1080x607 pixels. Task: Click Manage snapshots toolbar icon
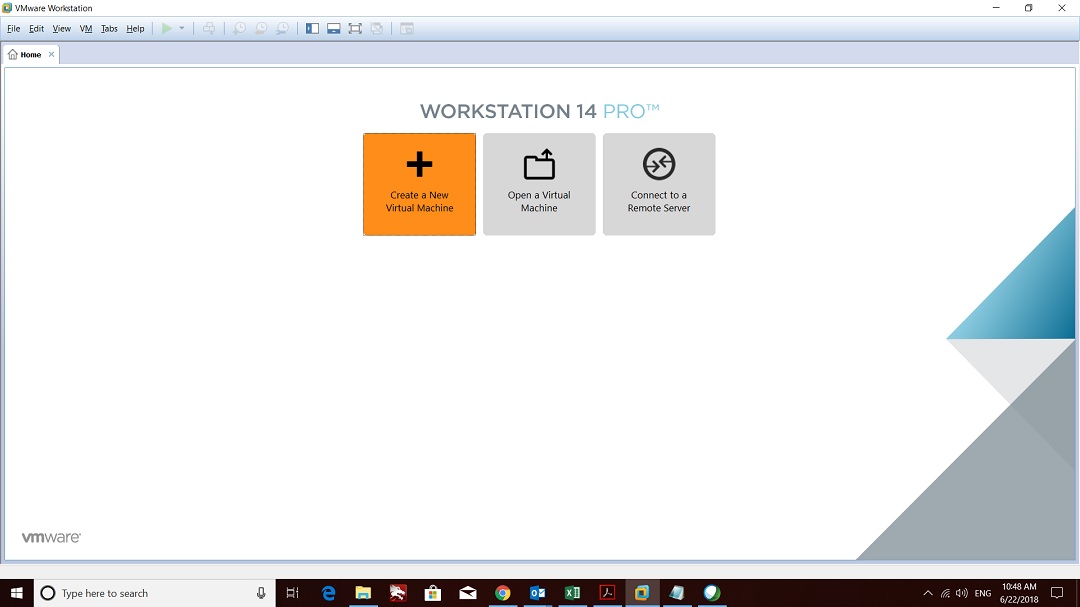pos(282,28)
